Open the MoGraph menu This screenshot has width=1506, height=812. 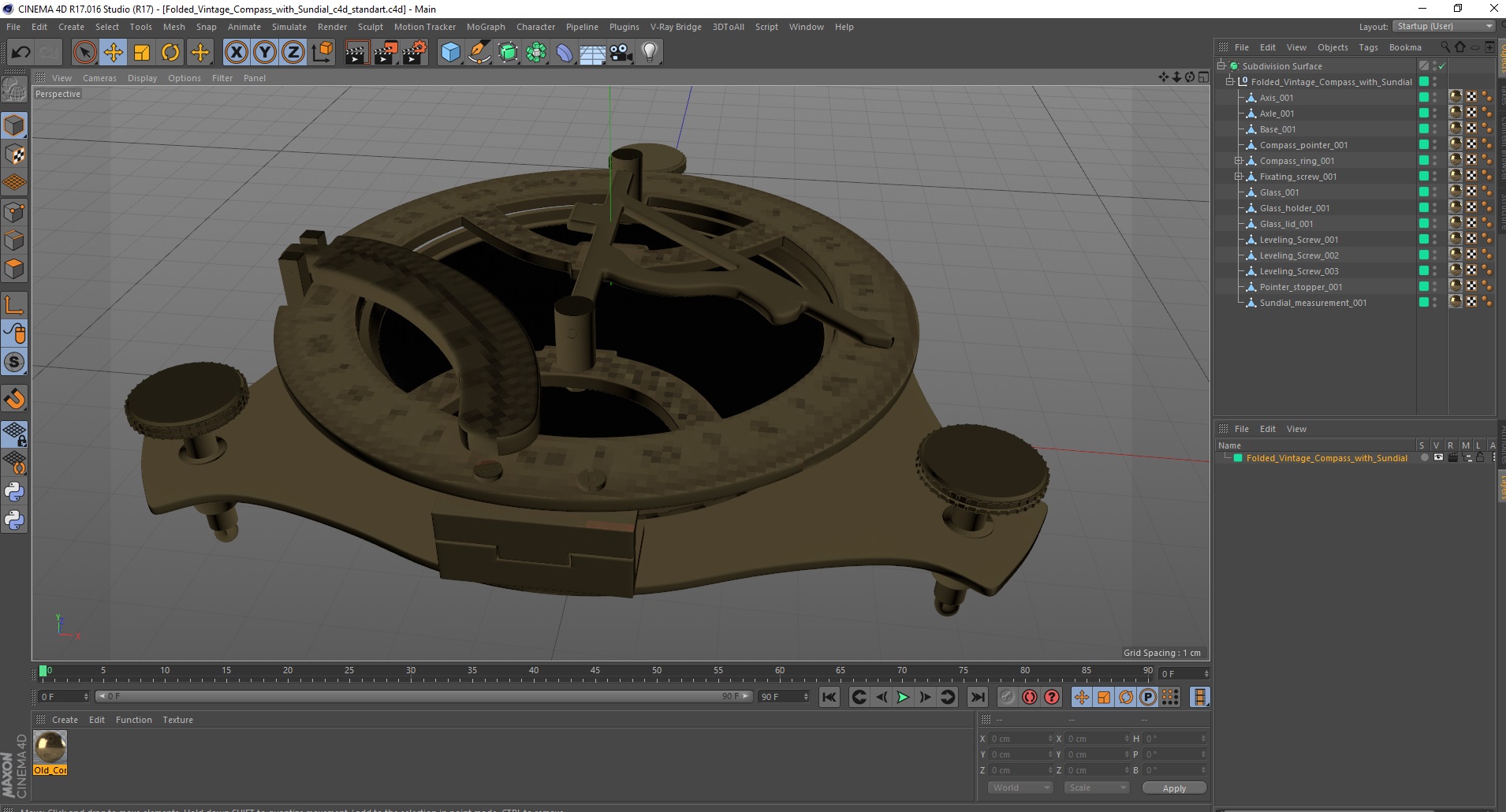coord(486,27)
